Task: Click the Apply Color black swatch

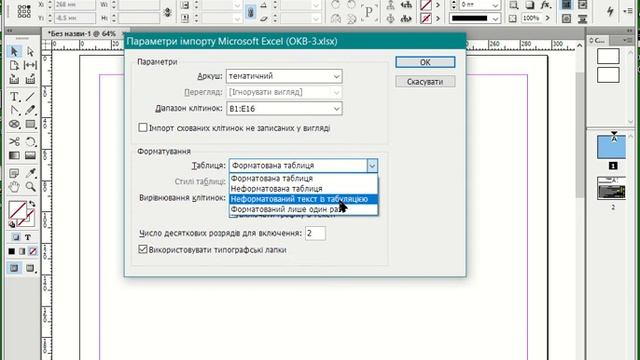Action: [11, 251]
